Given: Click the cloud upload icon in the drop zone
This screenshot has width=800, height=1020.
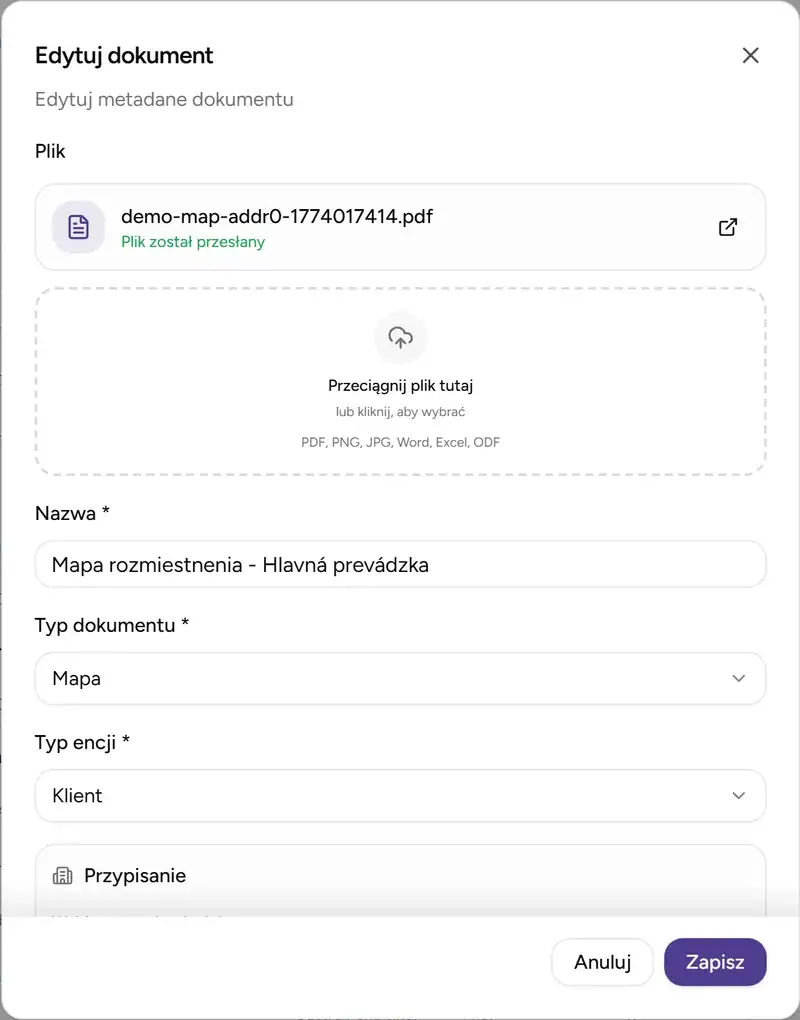Looking at the screenshot, I should click(x=400, y=337).
